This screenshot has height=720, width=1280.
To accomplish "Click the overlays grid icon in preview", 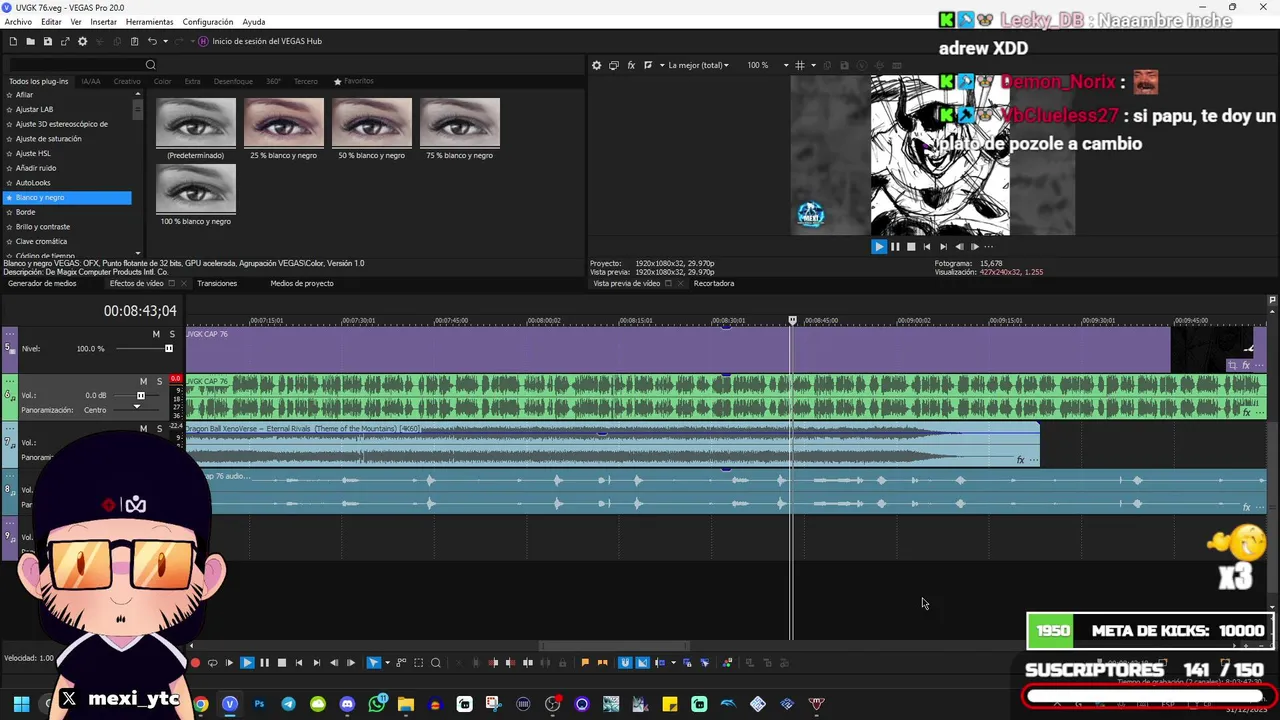I will pyautogui.click(x=799, y=65).
